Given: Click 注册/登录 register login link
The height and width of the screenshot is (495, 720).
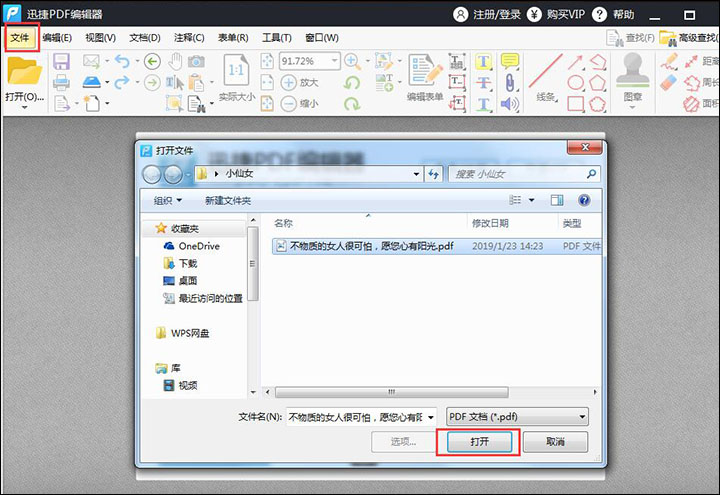Looking at the screenshot, I should pos(487,14).
